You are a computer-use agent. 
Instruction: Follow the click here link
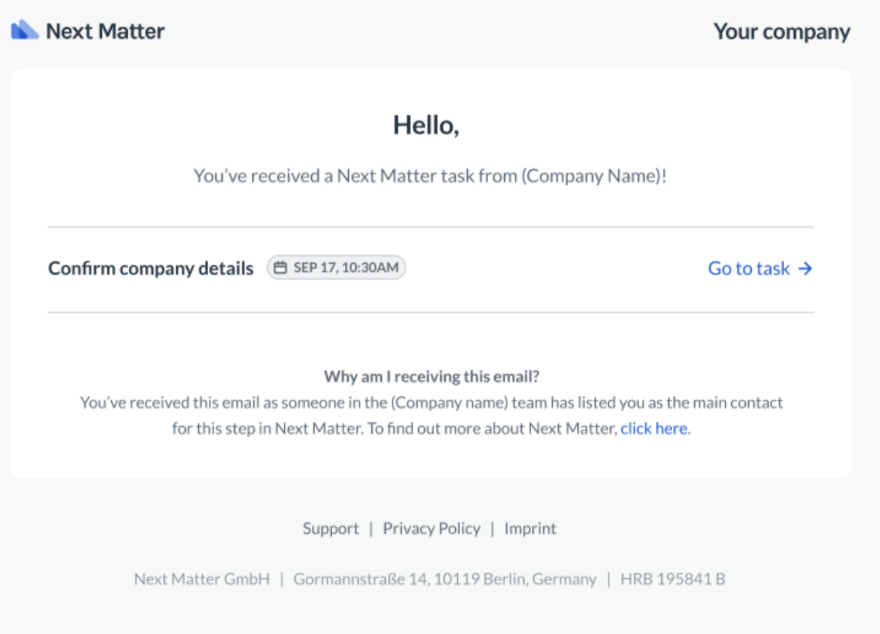coord(654,429)
